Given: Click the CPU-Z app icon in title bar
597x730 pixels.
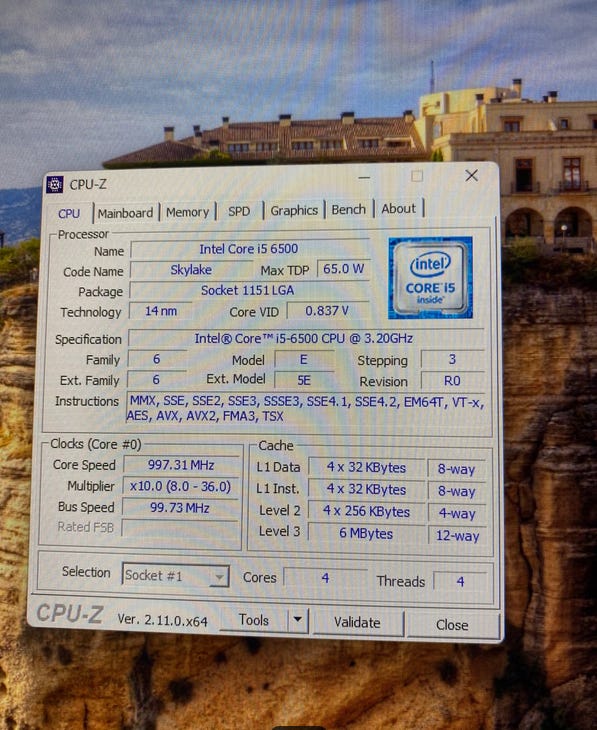Looking at the screenshot, I should coord(55,184).
